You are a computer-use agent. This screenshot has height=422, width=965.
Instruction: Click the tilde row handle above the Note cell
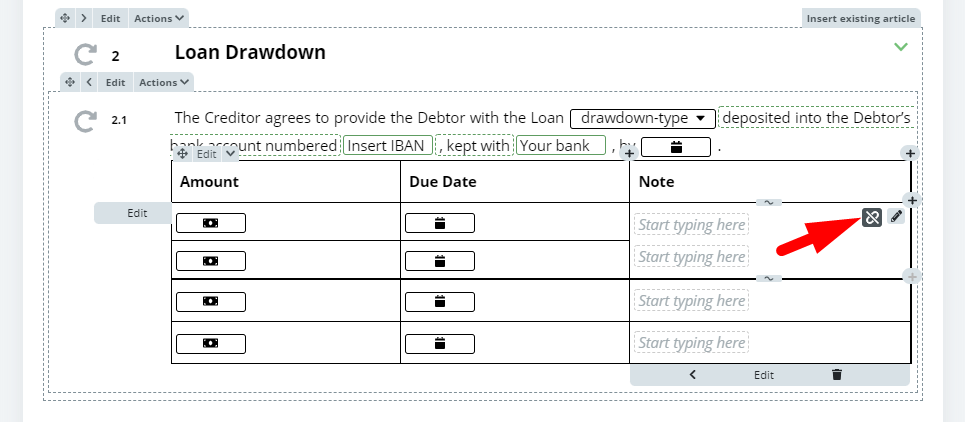click(769, 202)
